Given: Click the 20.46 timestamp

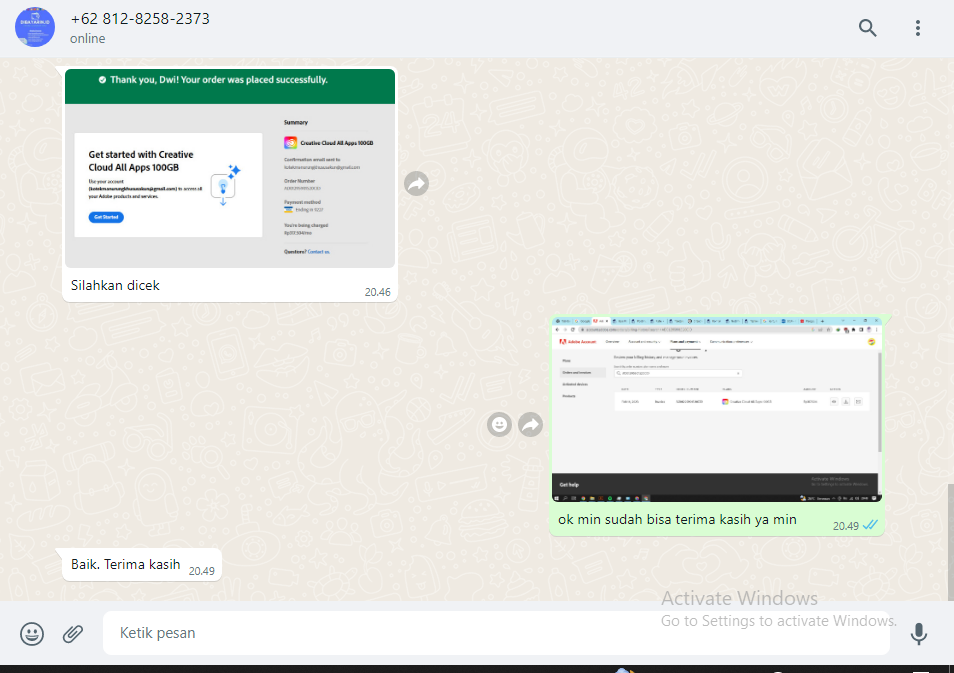Looking at the screenshot, I should [x=377, y=292].
